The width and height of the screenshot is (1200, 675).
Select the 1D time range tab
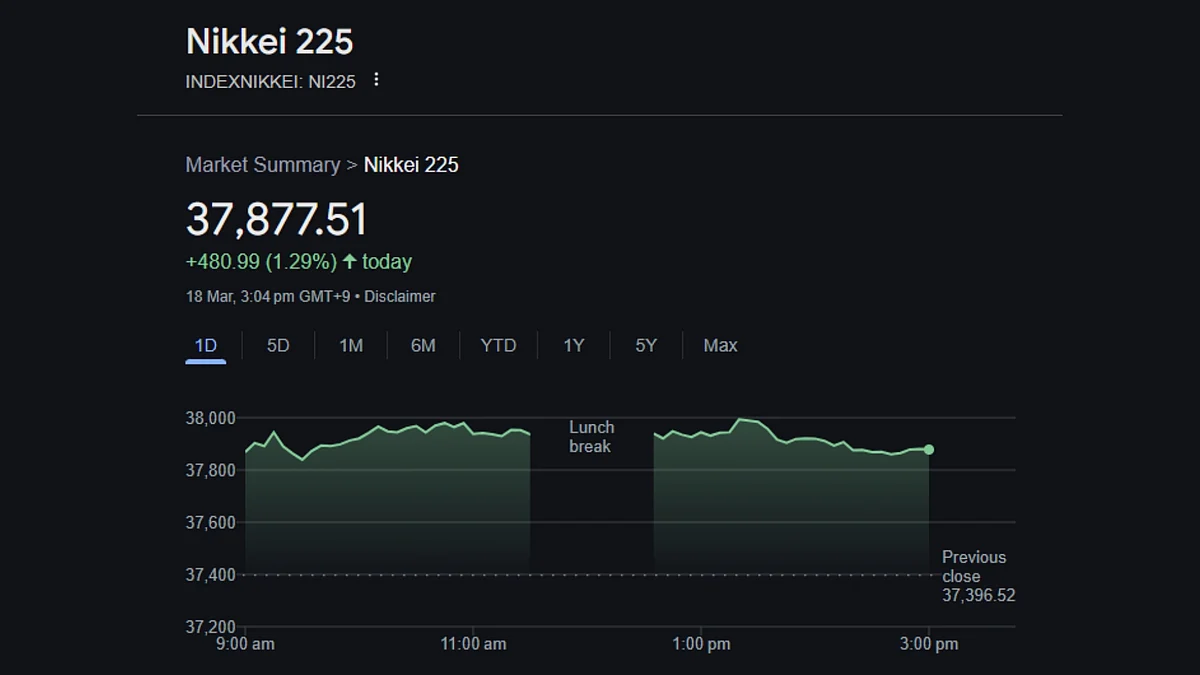[205, 346]
